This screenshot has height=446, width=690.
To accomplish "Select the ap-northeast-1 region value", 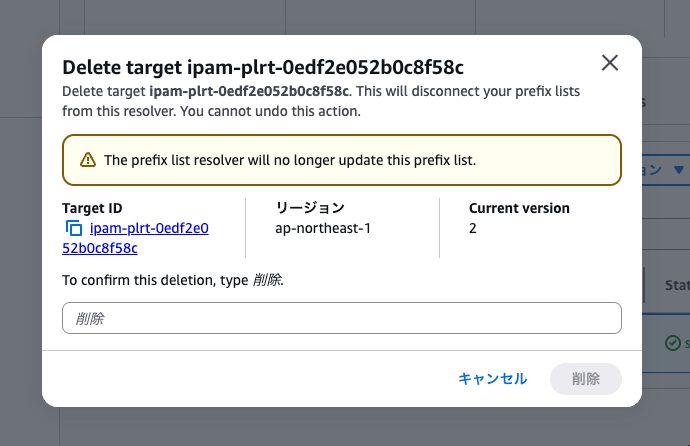I will [323, 228].
